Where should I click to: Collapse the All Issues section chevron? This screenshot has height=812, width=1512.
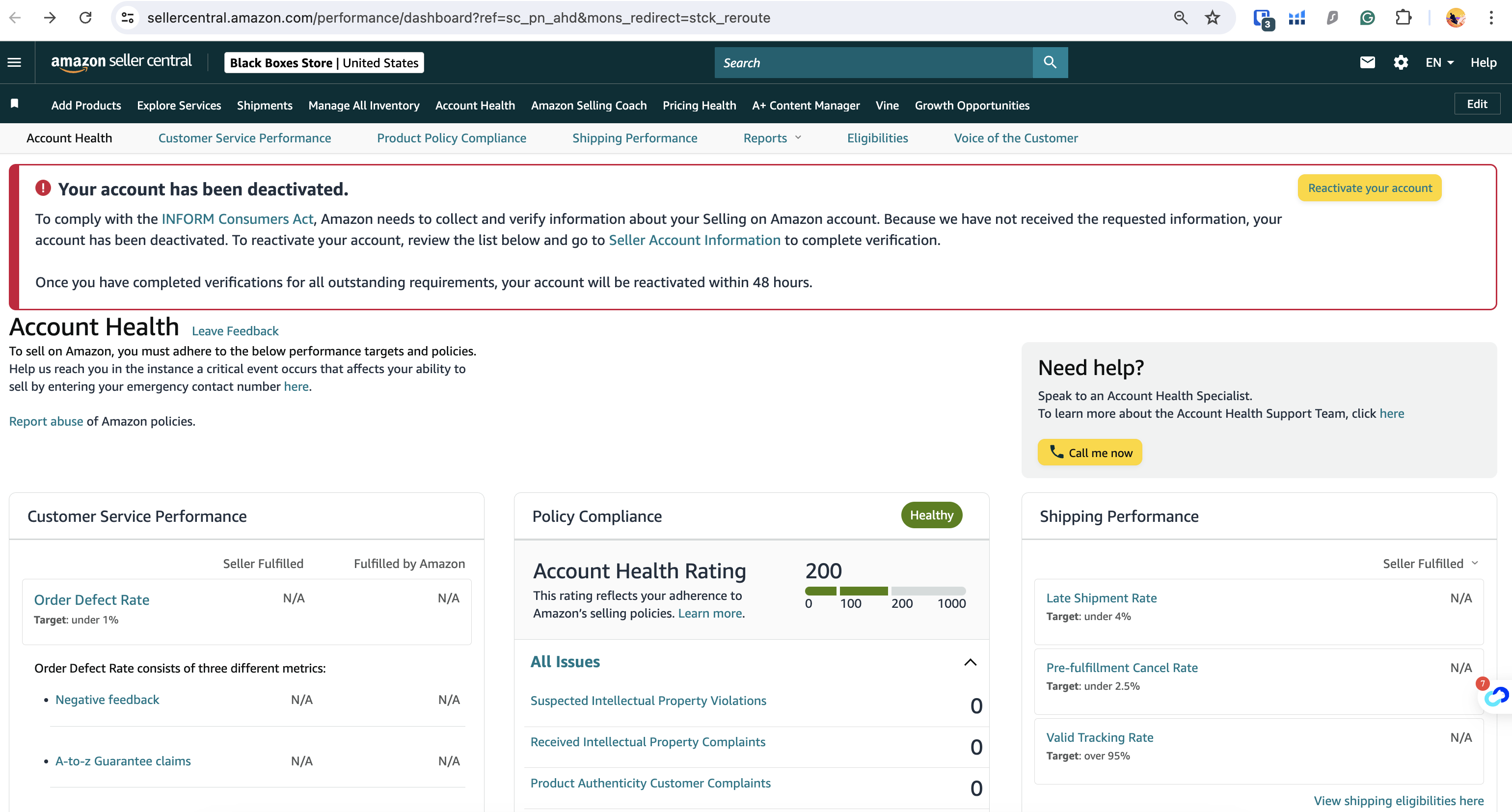[x=970, y=662]
